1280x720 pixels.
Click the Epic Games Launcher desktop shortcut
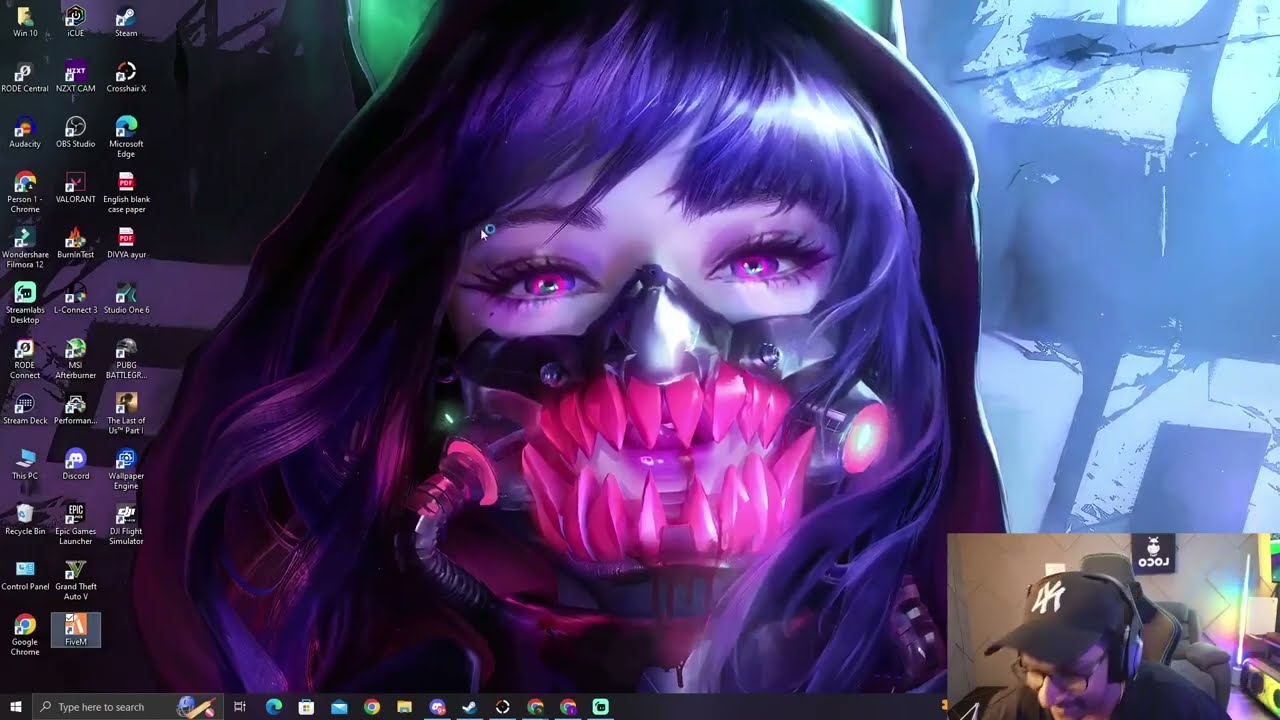tap(76, 525)
